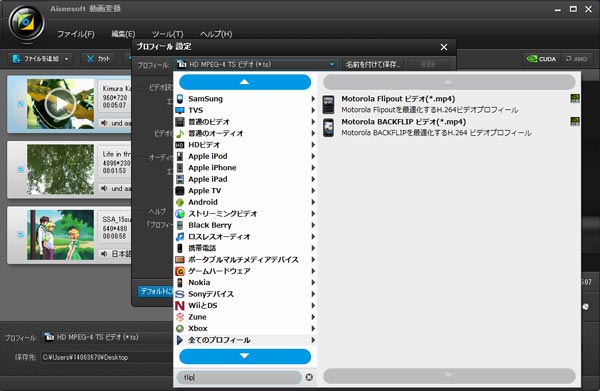The image size is (600, 391).
Task: Select the ゲームハードウェア category row
Action: tap(246, 271)
